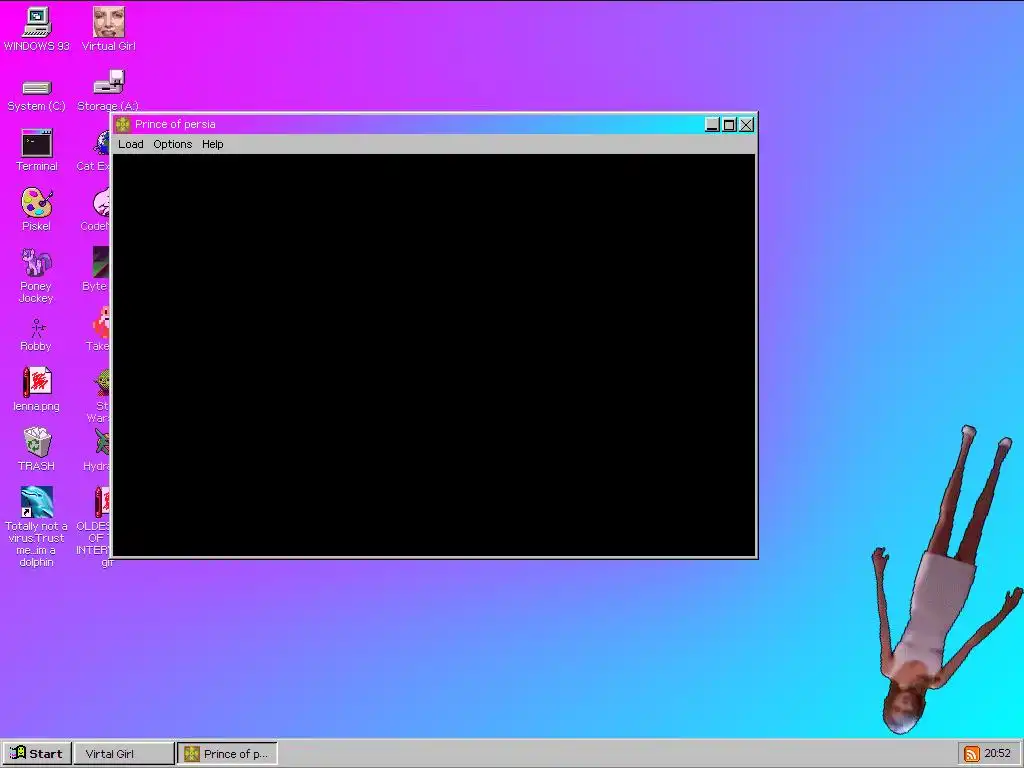Open the lenna.png file icon

point(37,389)
